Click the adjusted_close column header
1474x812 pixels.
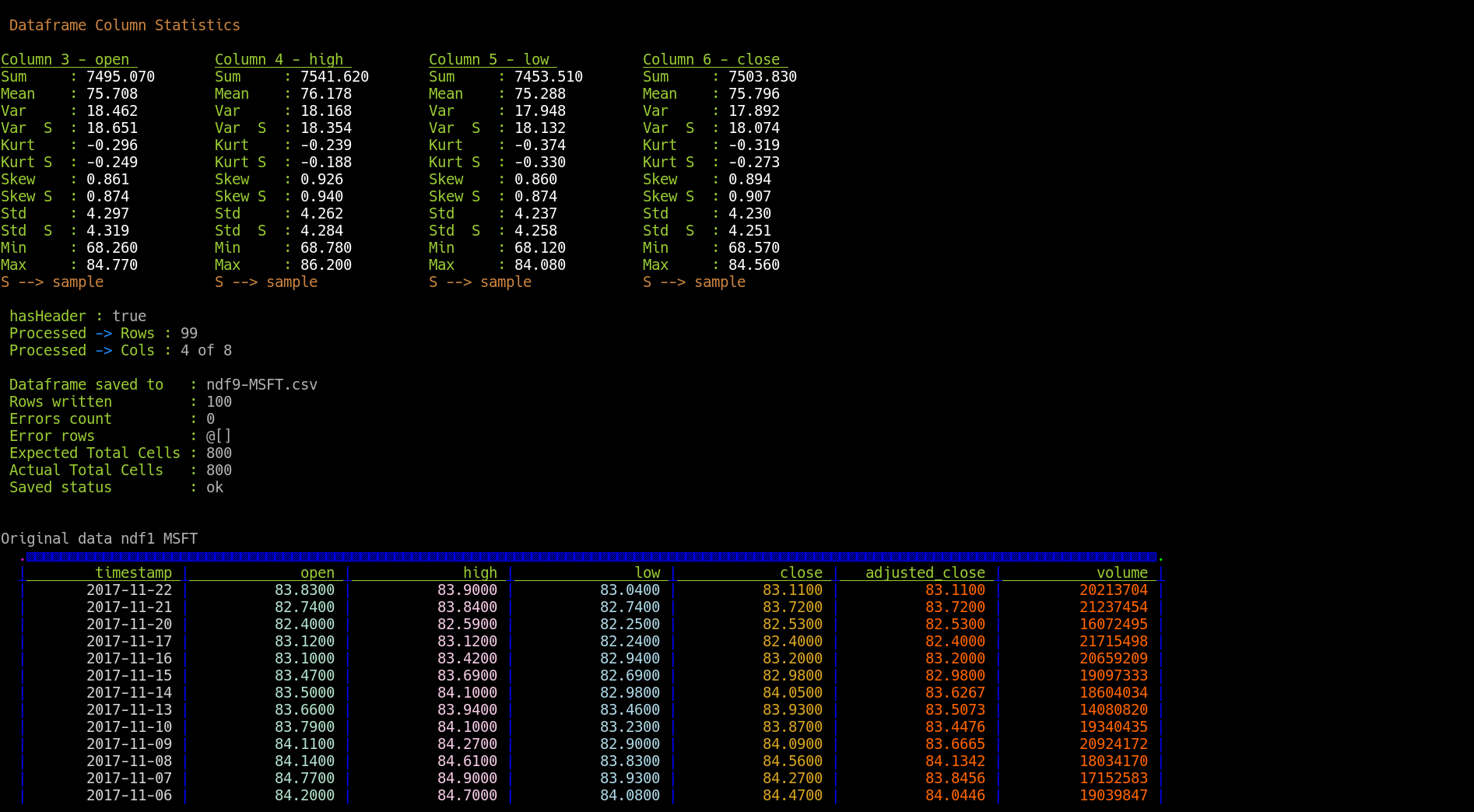pos(925,572)
